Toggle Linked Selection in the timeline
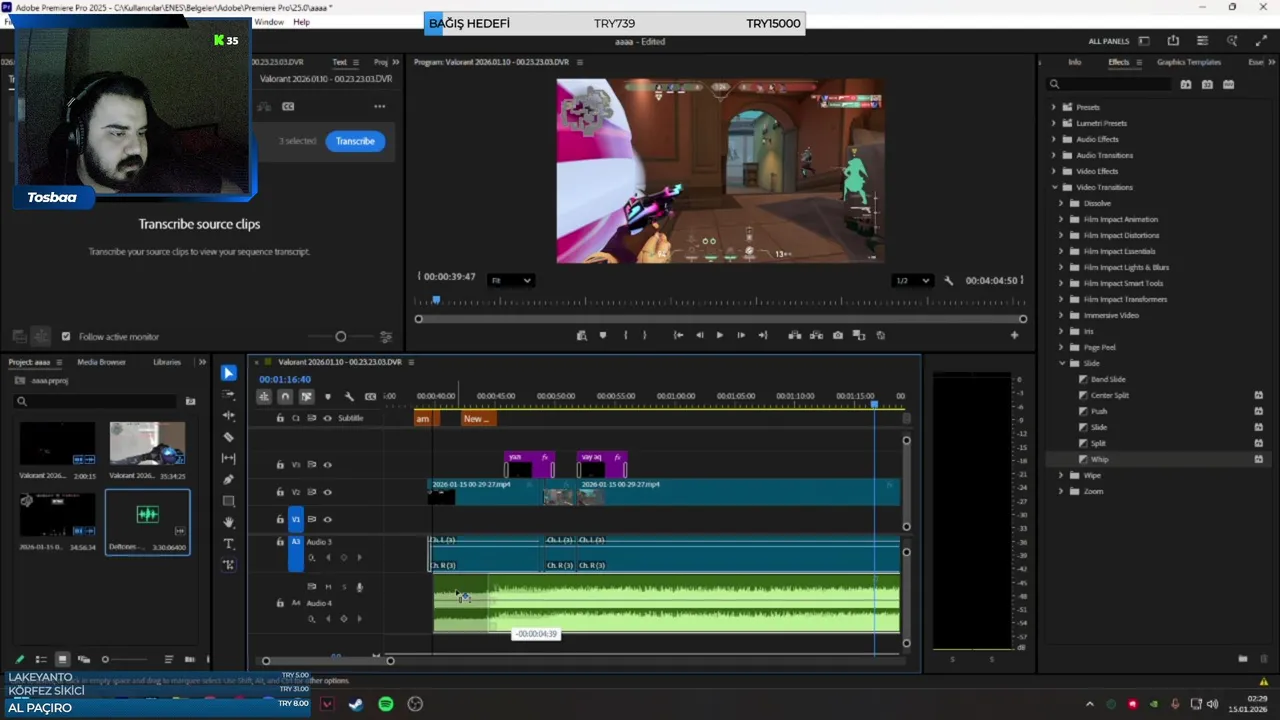Viewport: 1280px width, 720px height. click(306, 397)
